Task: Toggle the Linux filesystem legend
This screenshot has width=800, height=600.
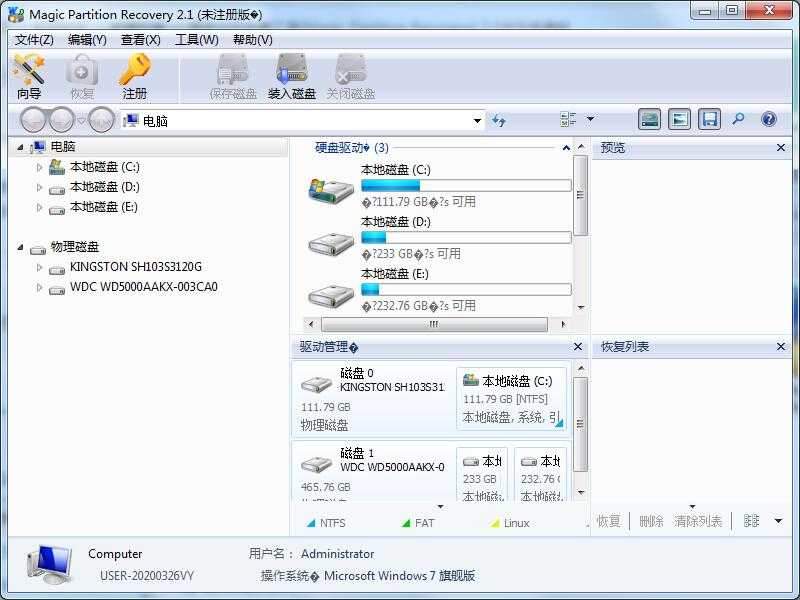Action: [x=515, y=522]
